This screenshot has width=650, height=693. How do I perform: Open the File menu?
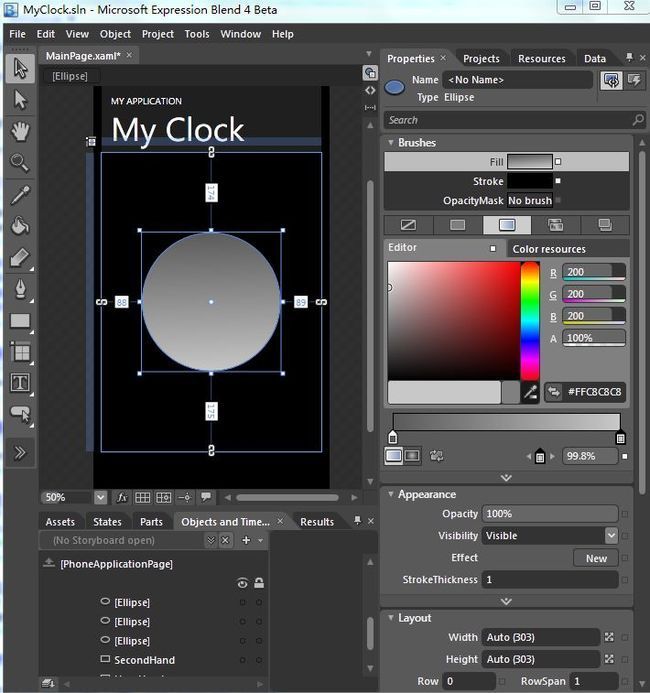pos(17,34)
